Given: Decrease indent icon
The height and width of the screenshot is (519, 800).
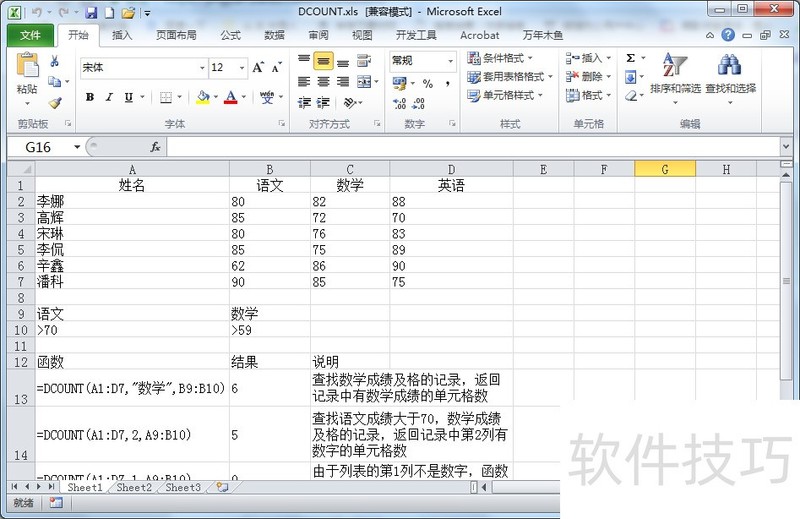Looking at the screenshot, I should click(x=304, y=103).
